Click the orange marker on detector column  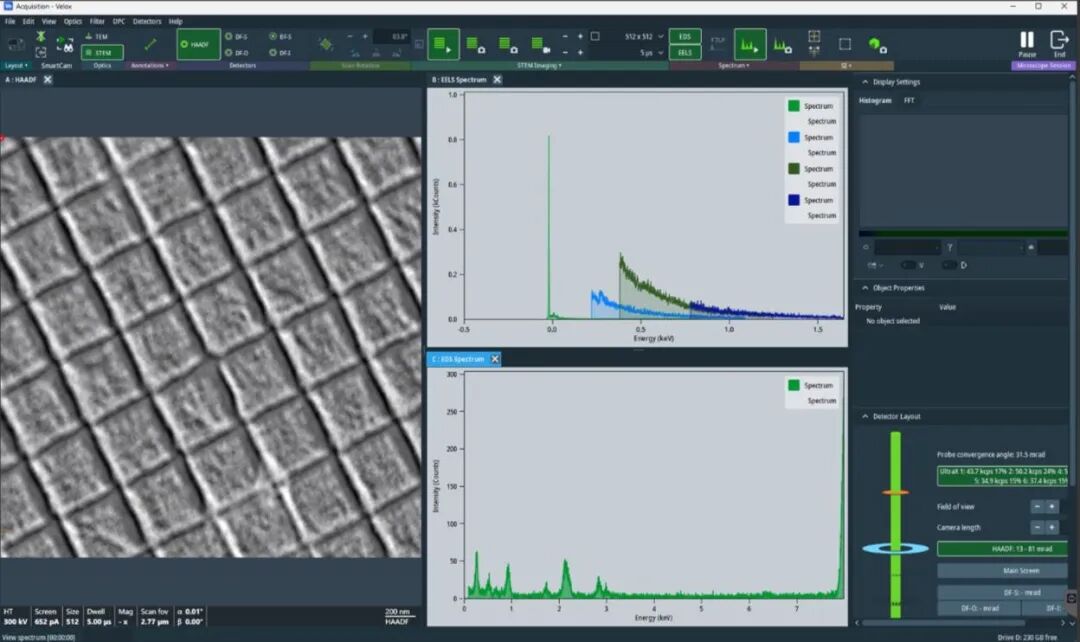pyautogui.click(x=895, y=493)
